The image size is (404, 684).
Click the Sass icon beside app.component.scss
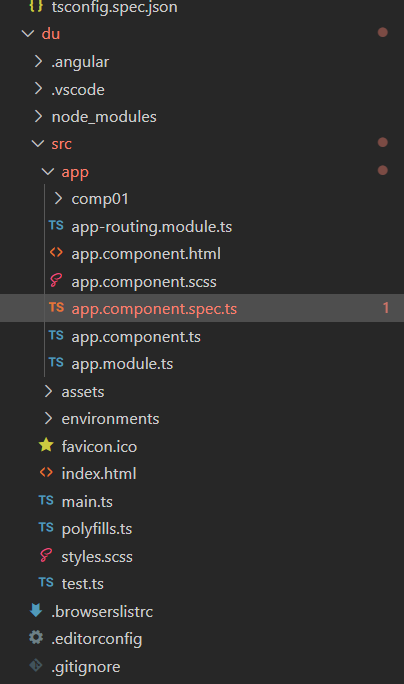tap(56, 280)
